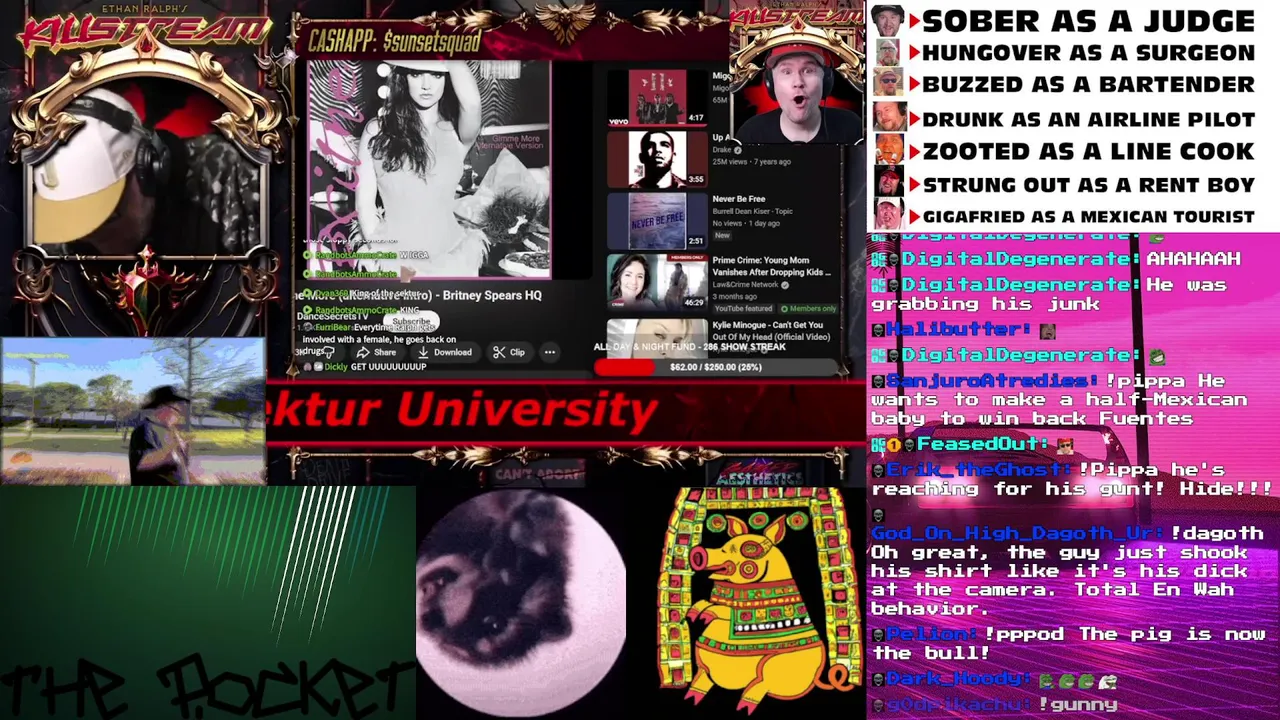
Task: Open the three-dot more actions button
Action: (x=549, y=352)
